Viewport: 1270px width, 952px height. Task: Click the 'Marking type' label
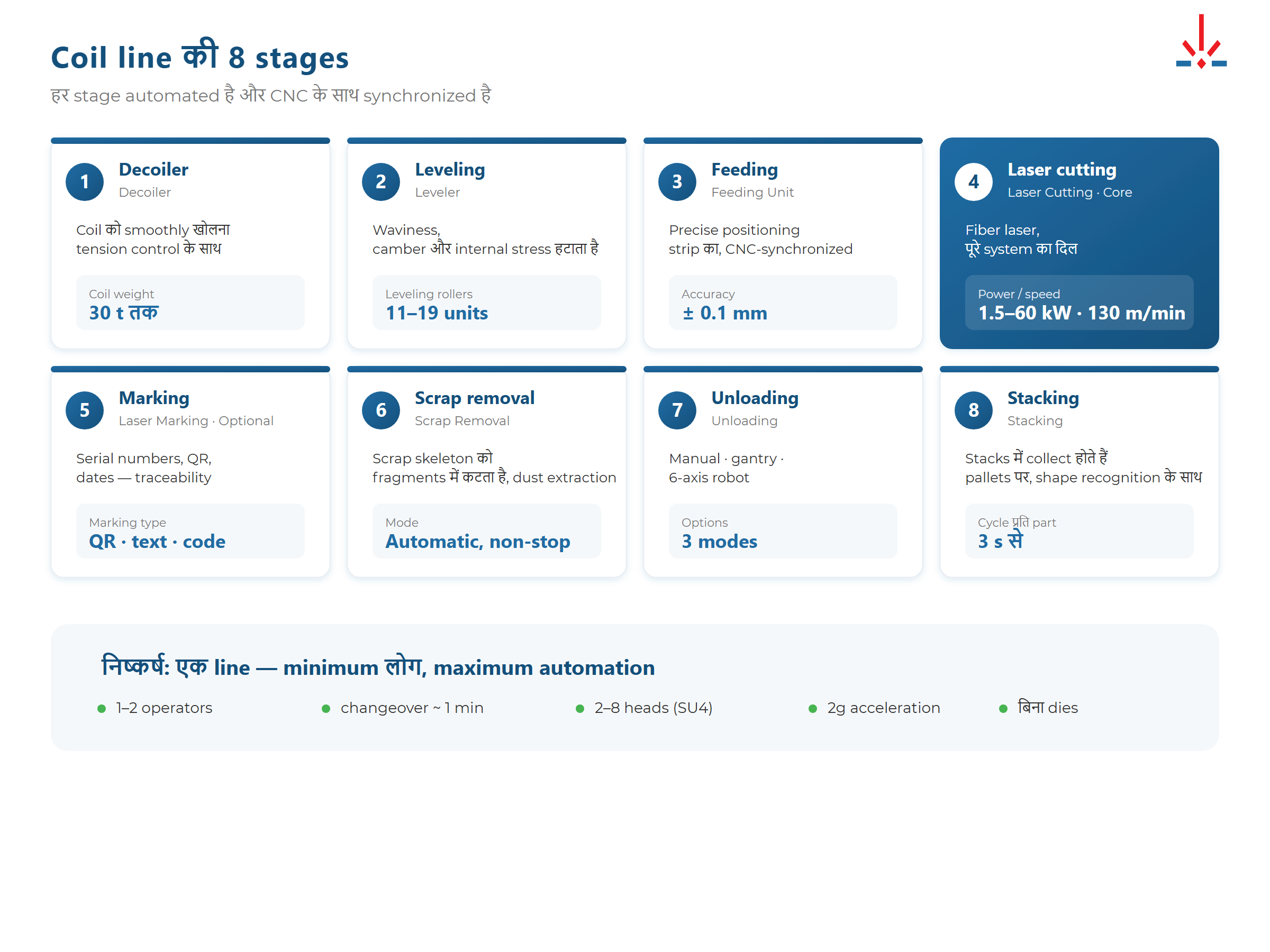click(x=128, y=523)
